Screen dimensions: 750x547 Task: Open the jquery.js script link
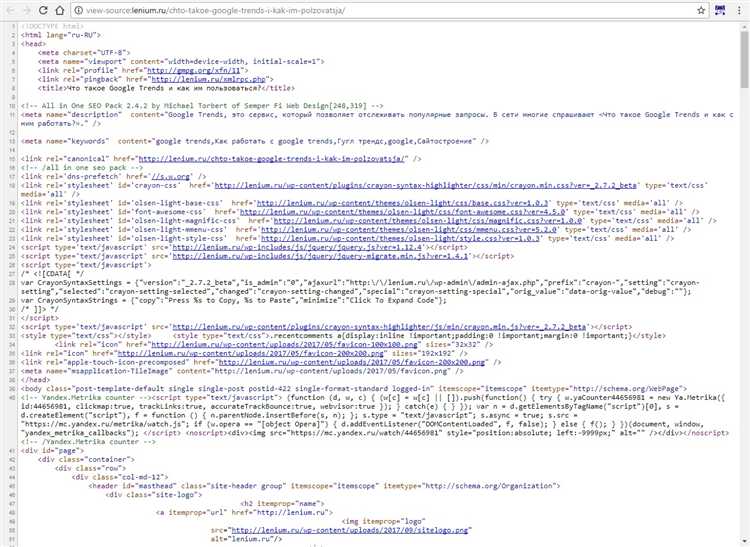(x=297, y=247)
